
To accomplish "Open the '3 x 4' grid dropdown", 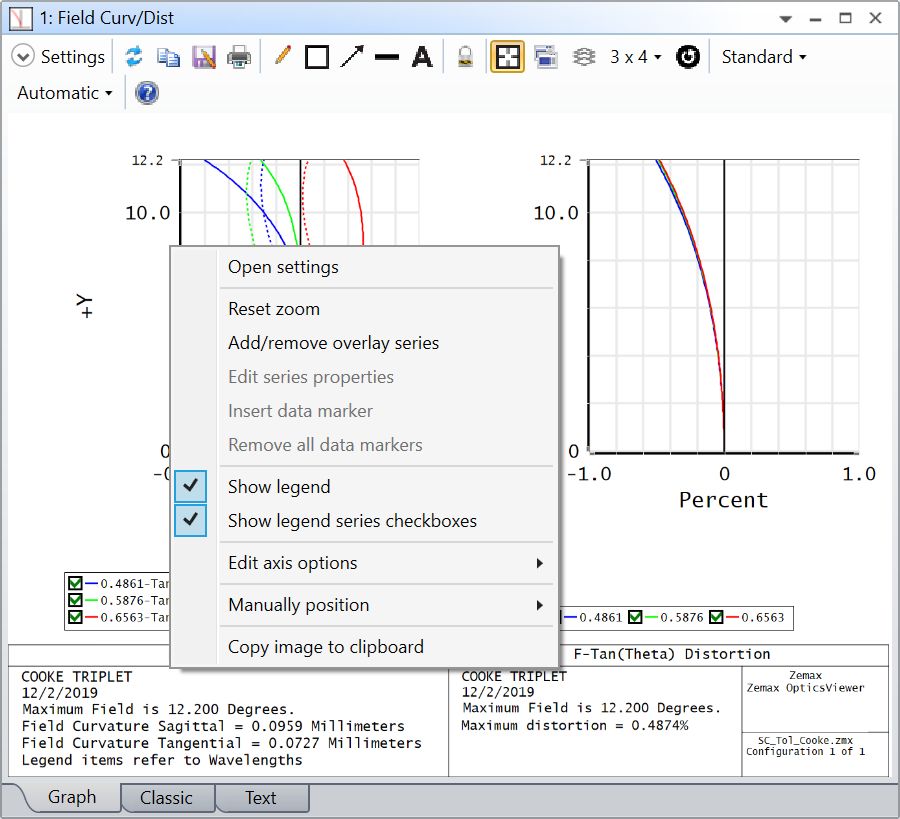I will (636, 57).
